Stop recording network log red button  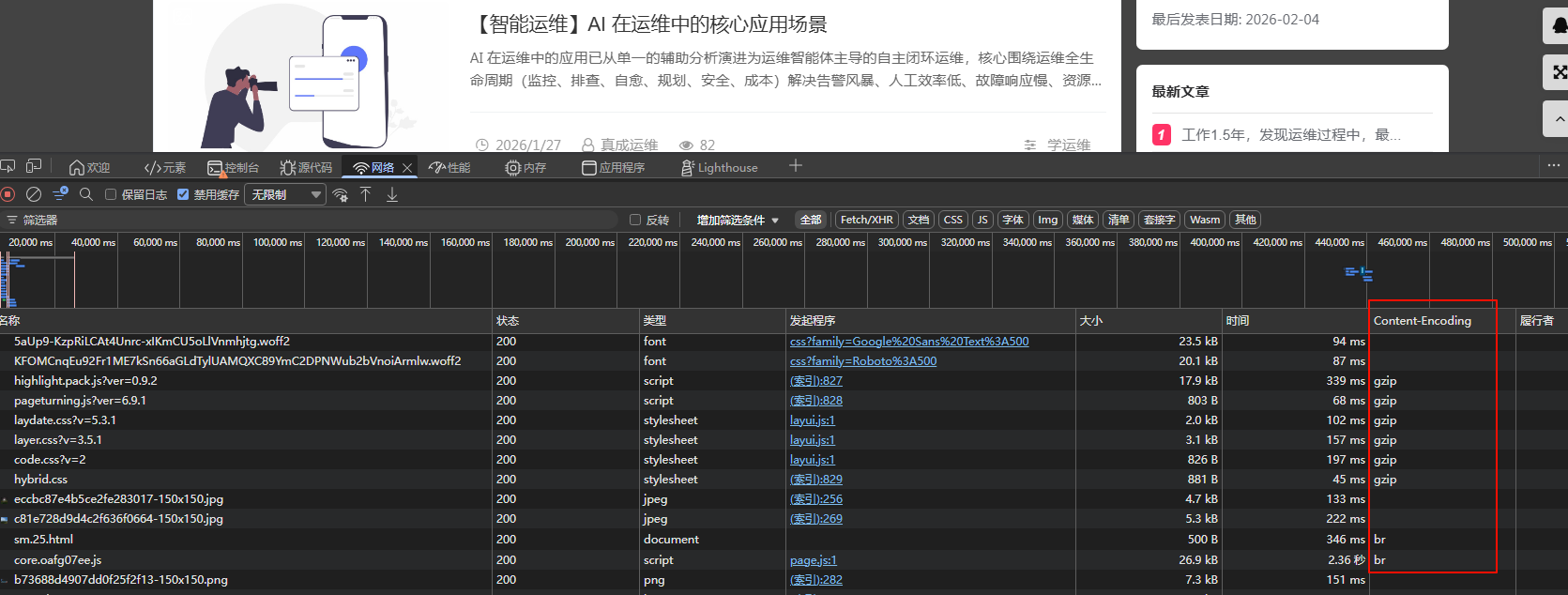(x=8, y=194)
